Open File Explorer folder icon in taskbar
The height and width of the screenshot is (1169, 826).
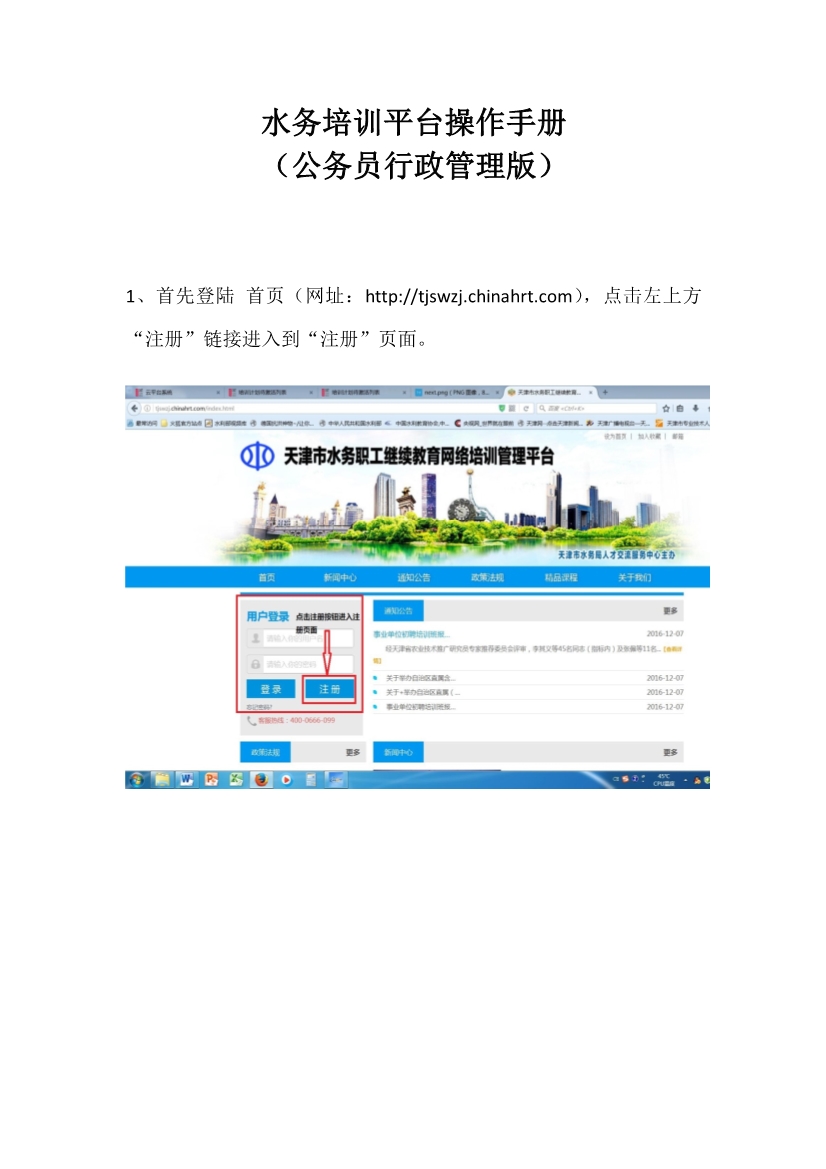click(x=162, y=779)
